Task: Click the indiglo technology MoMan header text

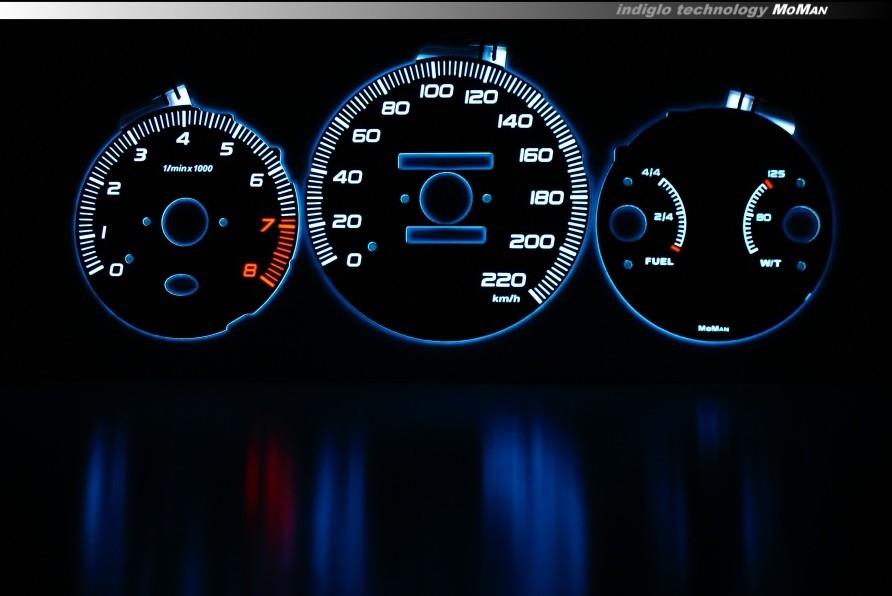Action: click(720, 9)
